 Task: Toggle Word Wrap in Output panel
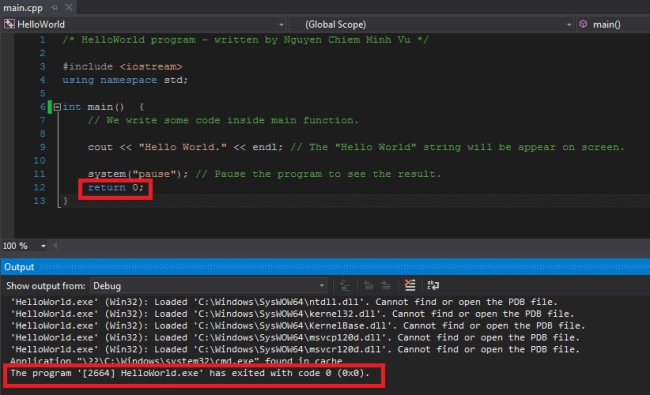(x=433, y=285)
